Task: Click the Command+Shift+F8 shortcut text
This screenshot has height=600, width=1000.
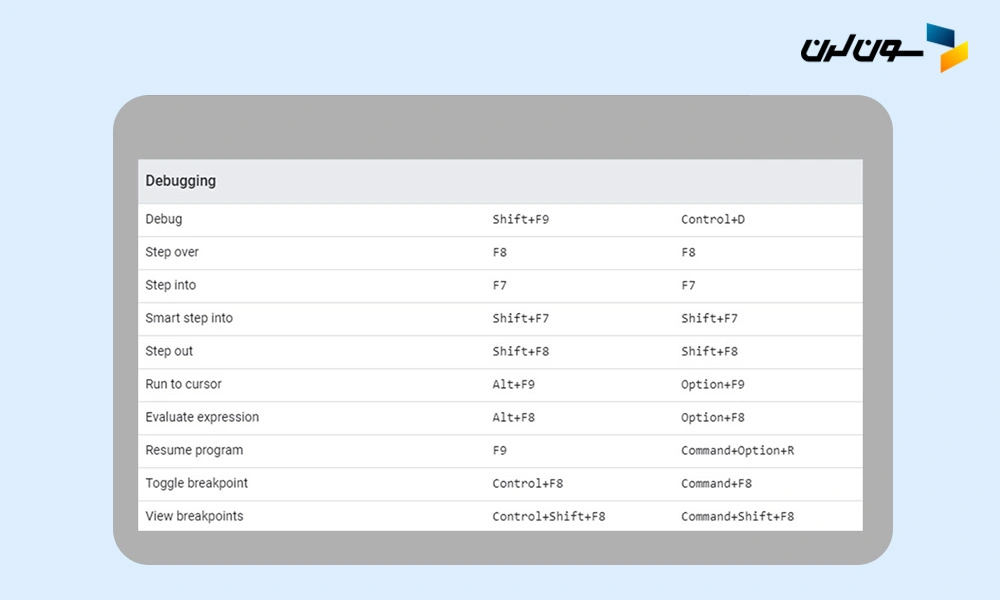Action: [737, 516]
